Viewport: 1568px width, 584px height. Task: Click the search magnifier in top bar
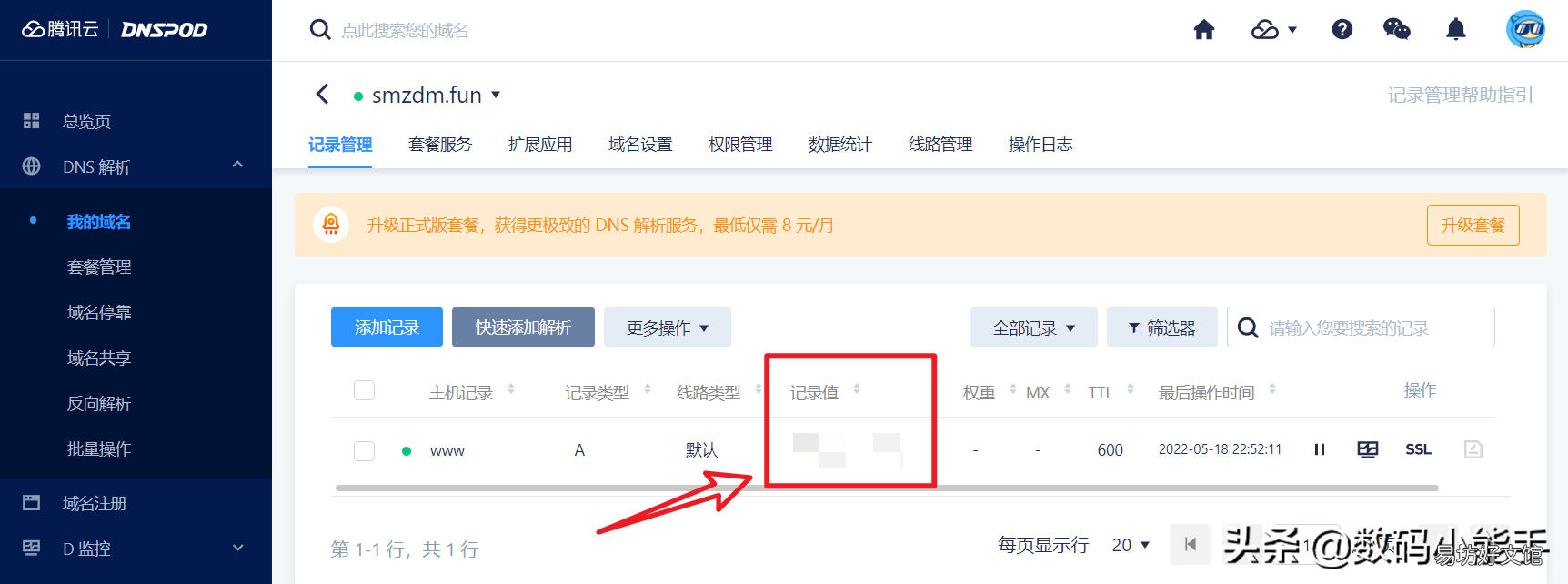pos(320,30)
